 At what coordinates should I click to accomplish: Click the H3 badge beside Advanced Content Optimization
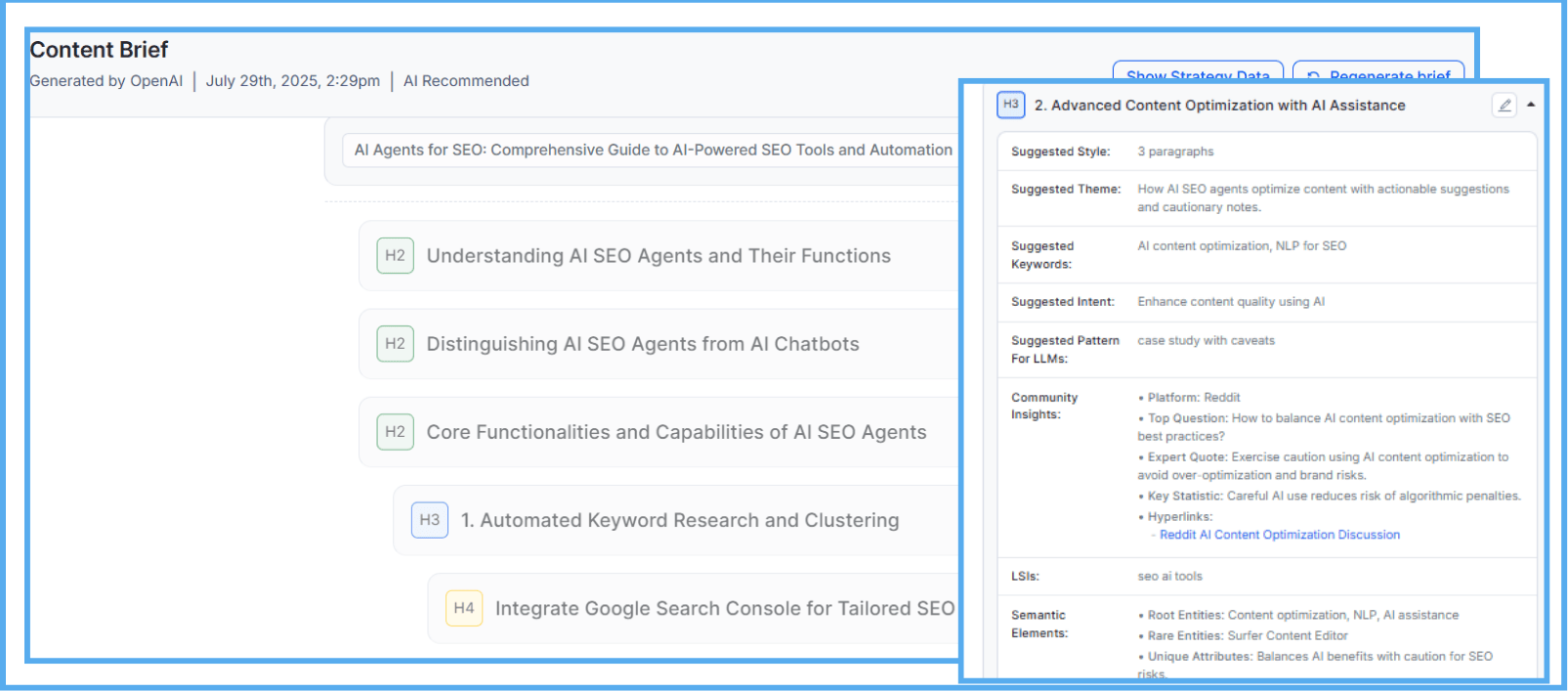pyautogui.click(x=1010, y=105)
